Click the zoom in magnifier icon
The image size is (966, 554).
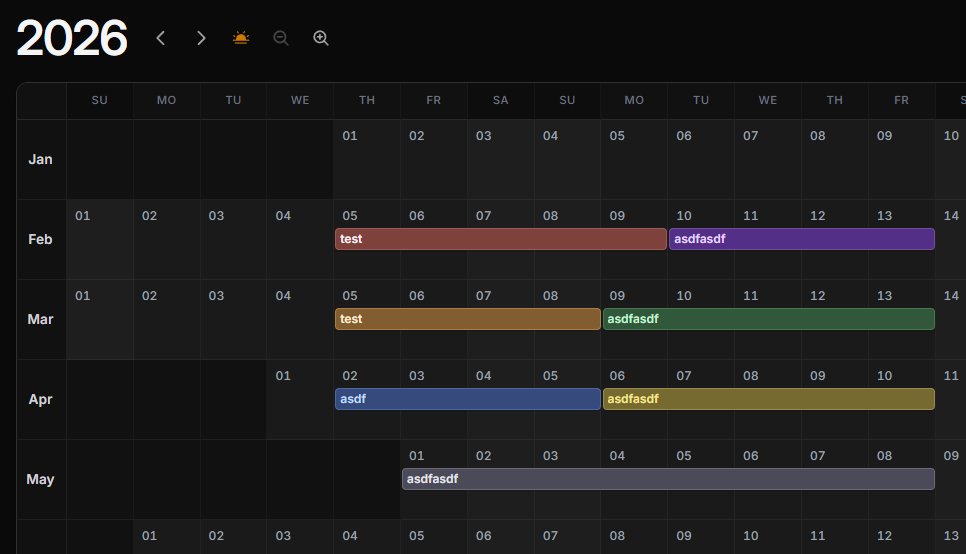click(x=321, y=38)
